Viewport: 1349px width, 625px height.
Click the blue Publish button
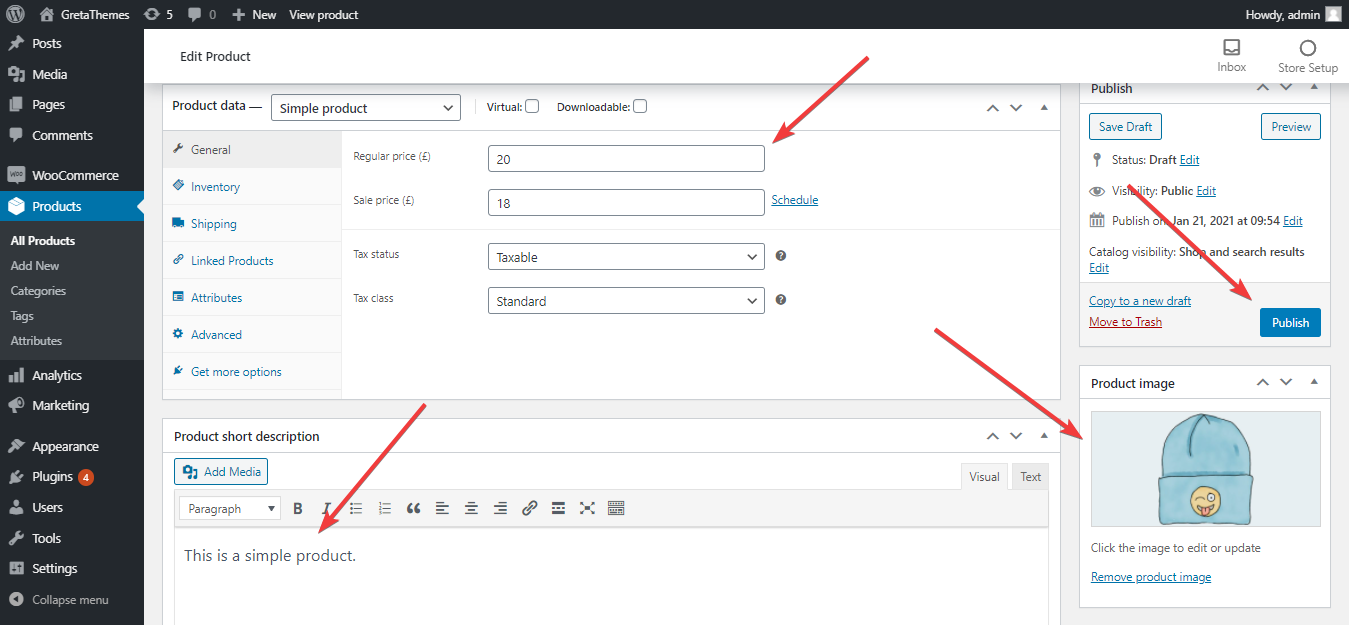point(1290,322)
